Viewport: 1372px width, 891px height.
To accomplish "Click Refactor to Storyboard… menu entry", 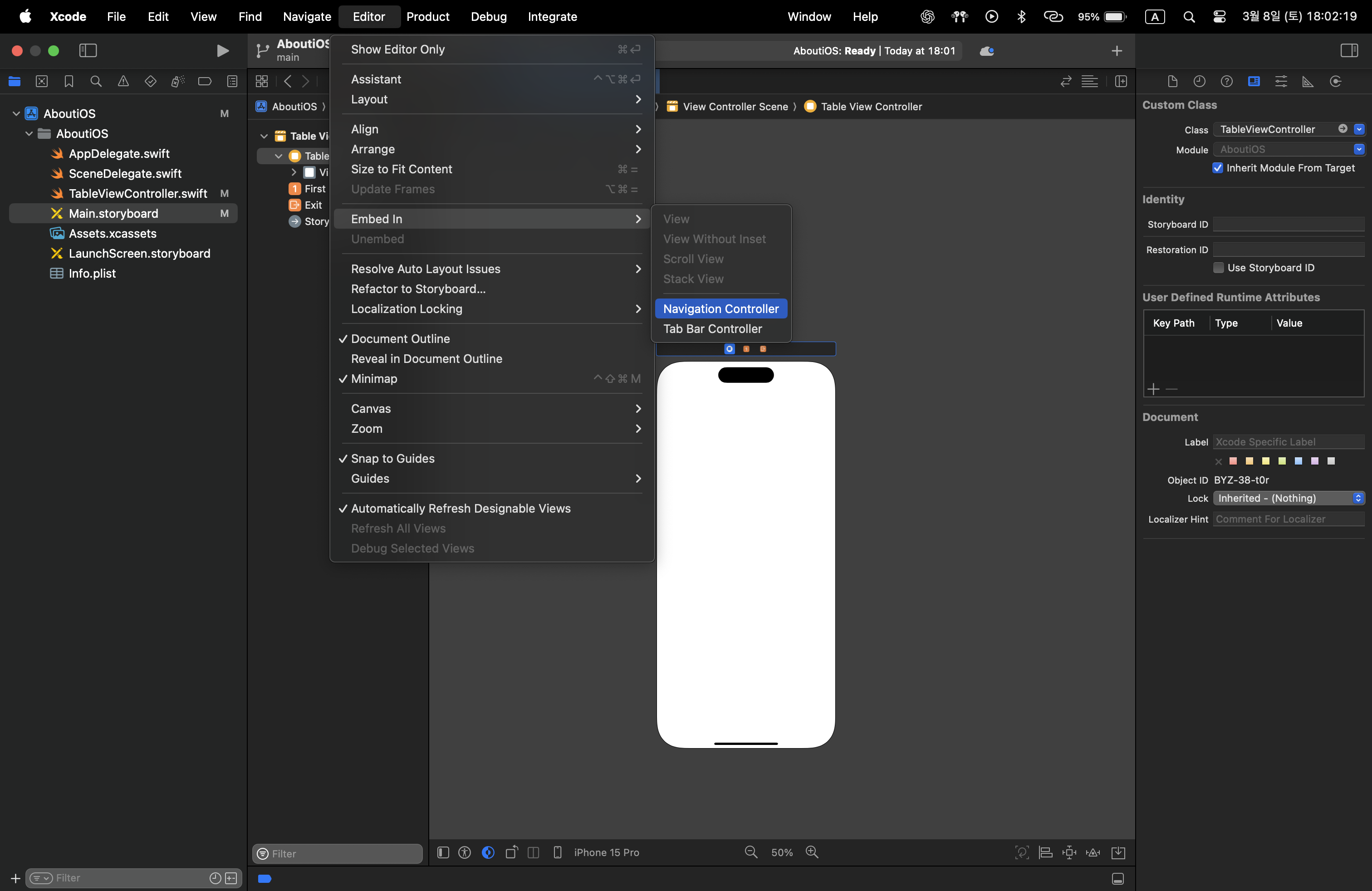I will [x=418, y=289].
